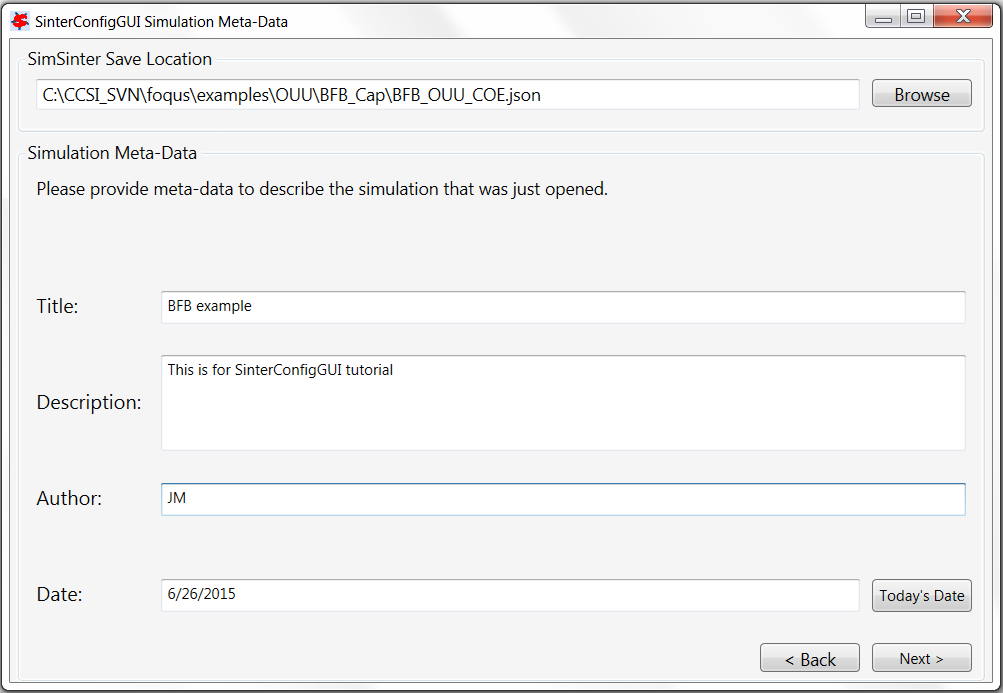Click the SimSinter save location path field

447,95
